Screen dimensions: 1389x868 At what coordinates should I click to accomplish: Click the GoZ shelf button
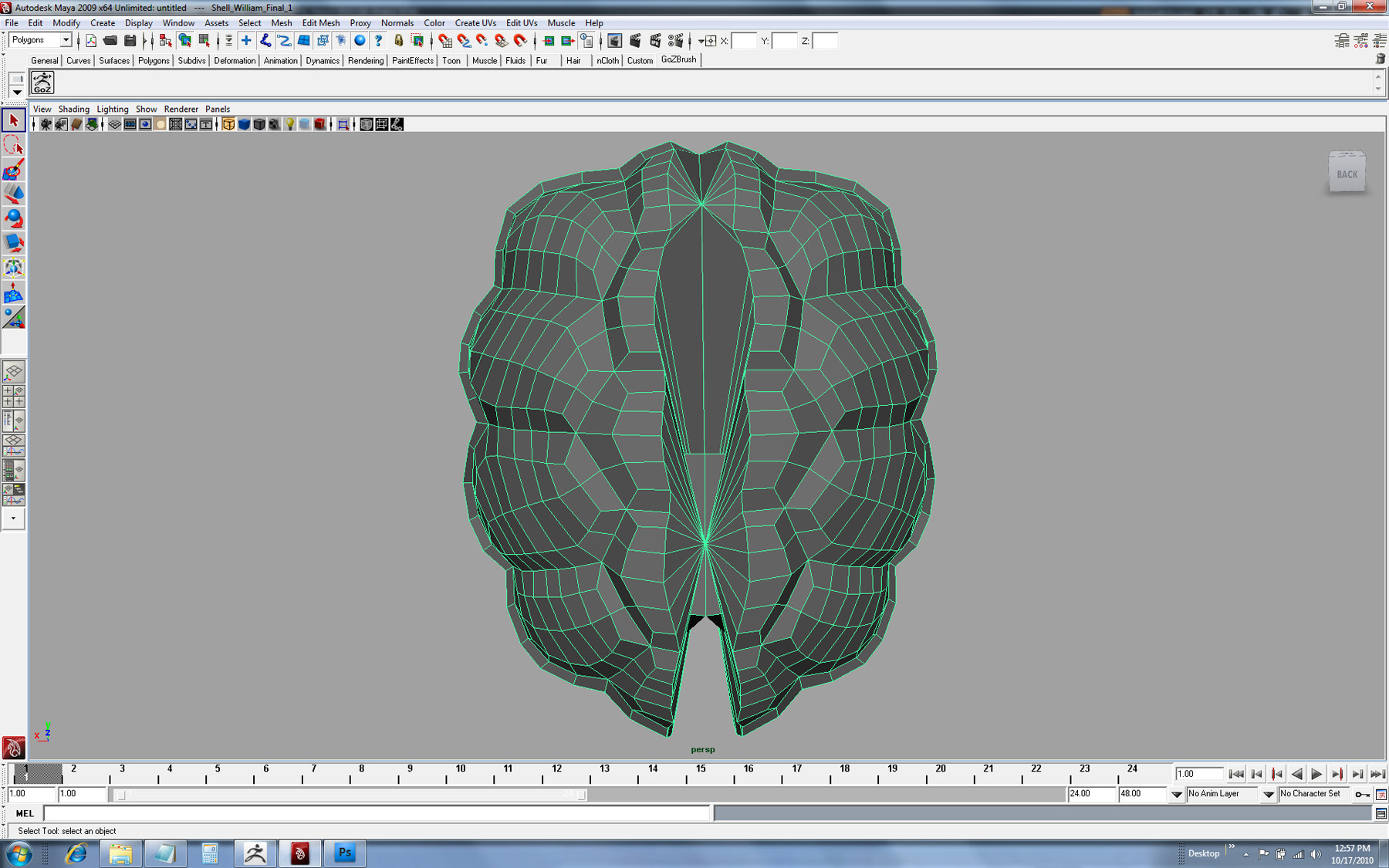[42, 83]
